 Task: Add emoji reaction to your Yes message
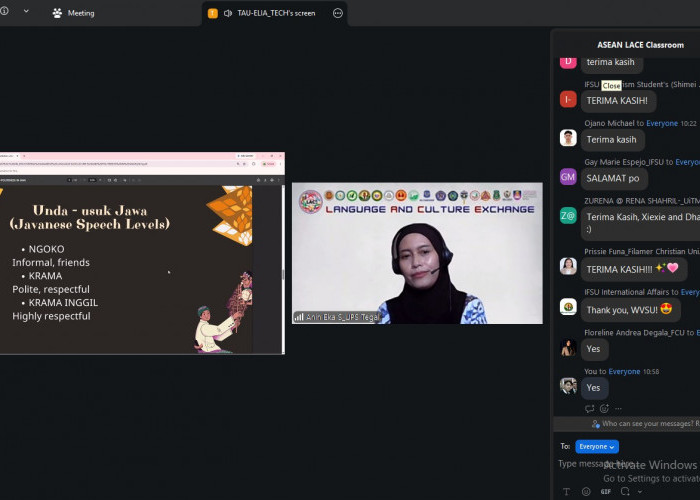(604, 408)
